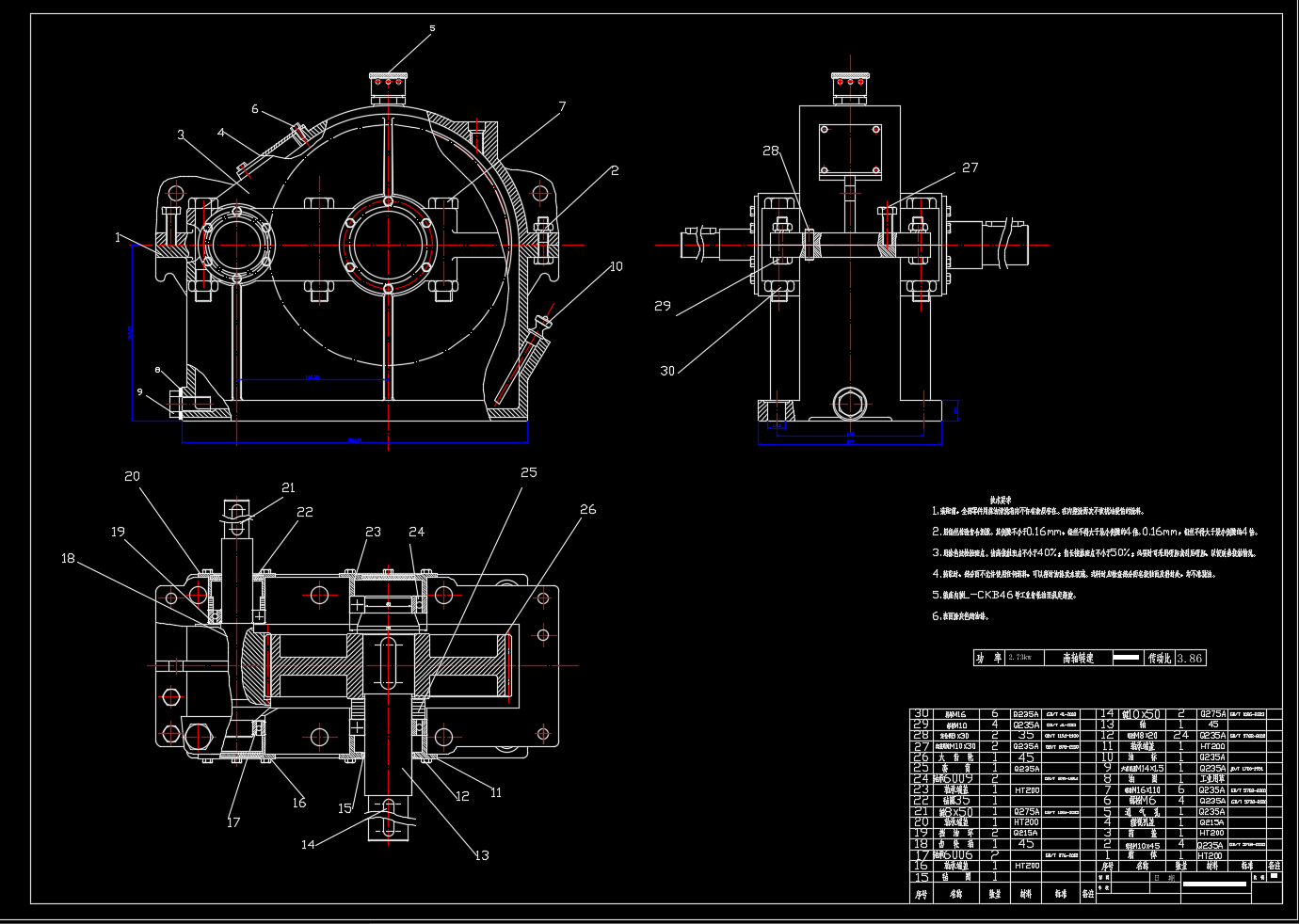This screenshot has width=1299, height=924.
Task: Click callout number 13 near output shaft
Action: click(482, 855)
